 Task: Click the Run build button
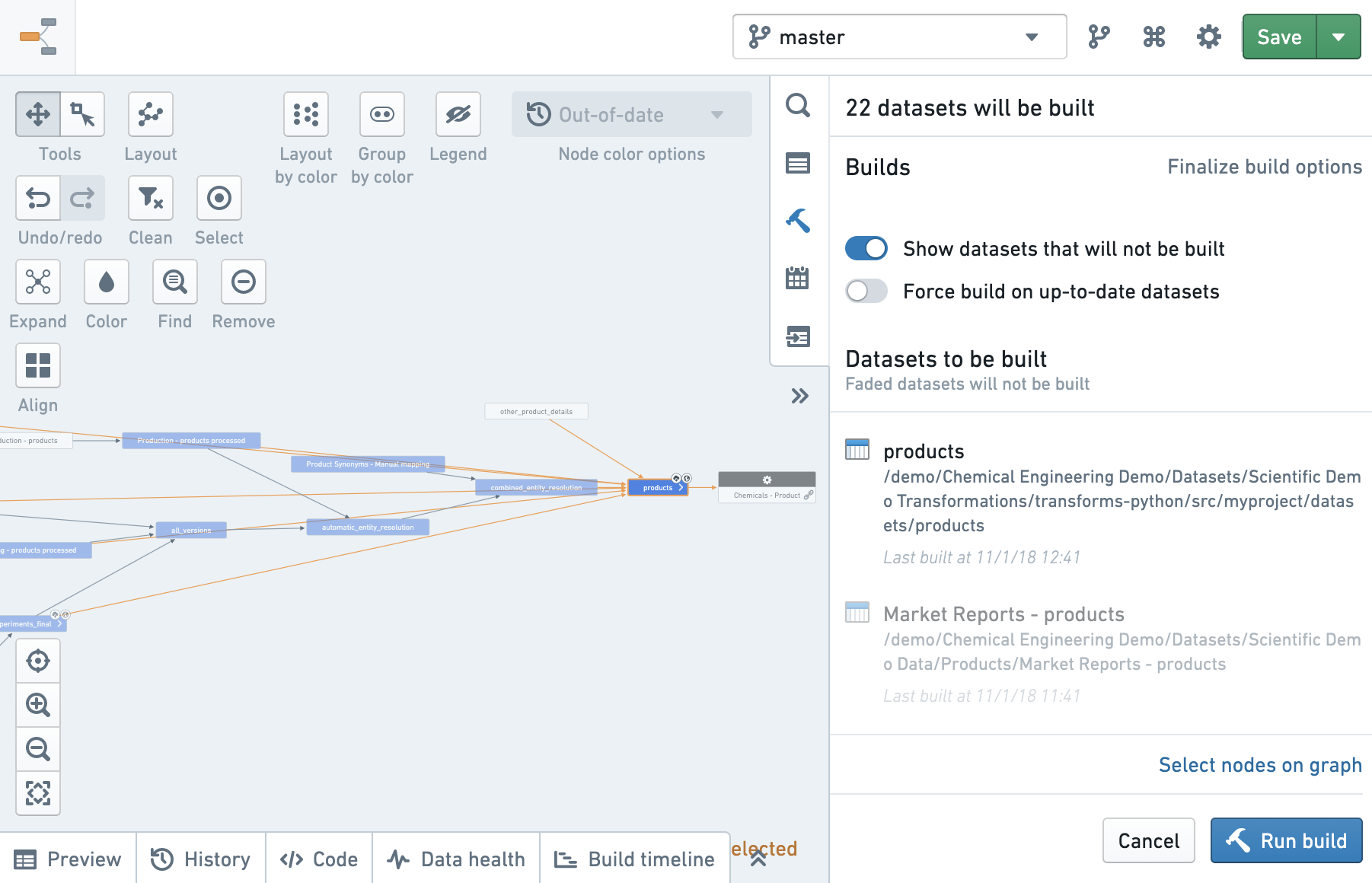point(1286,840)
